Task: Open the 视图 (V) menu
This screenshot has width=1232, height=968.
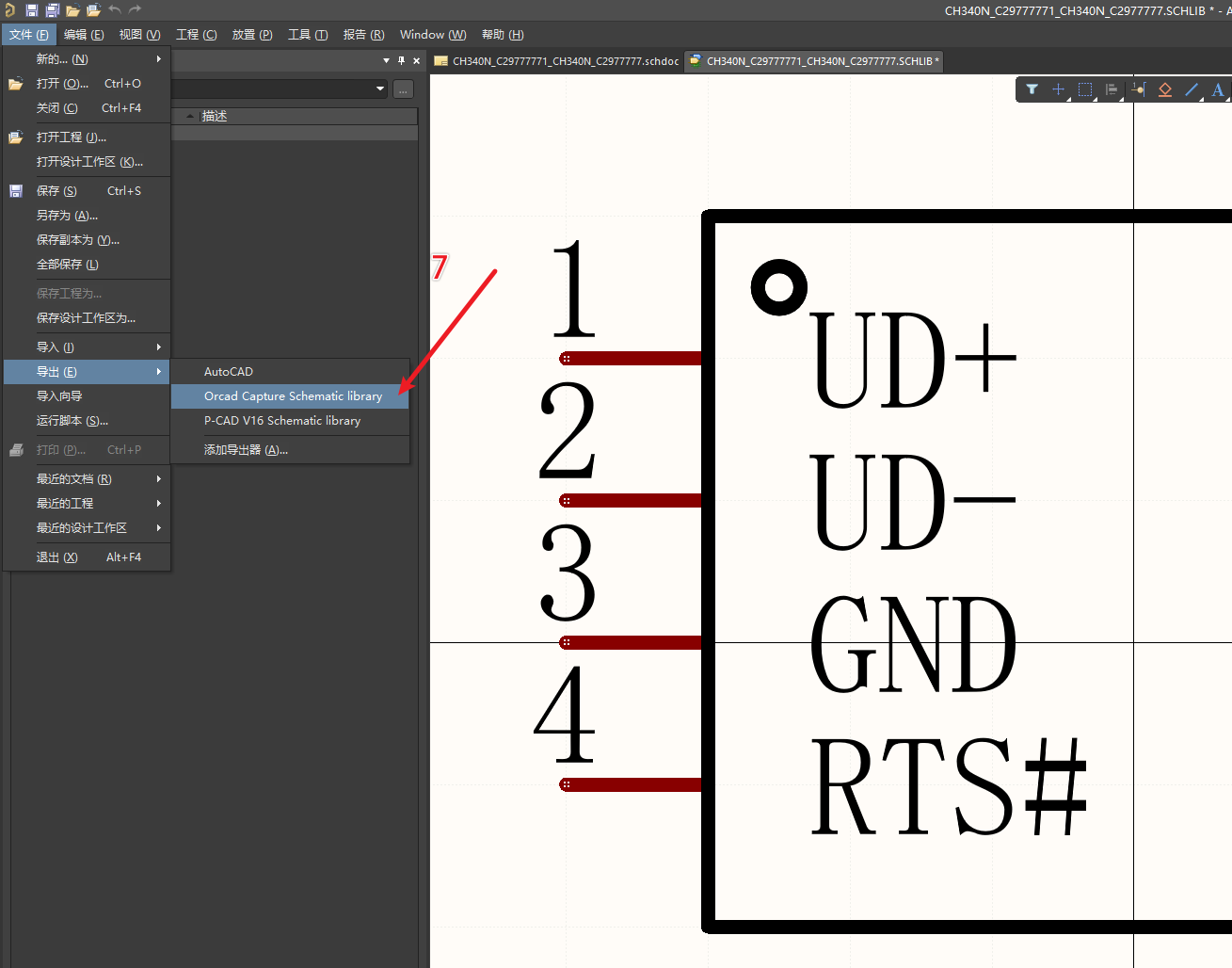Action: (139, 35)
